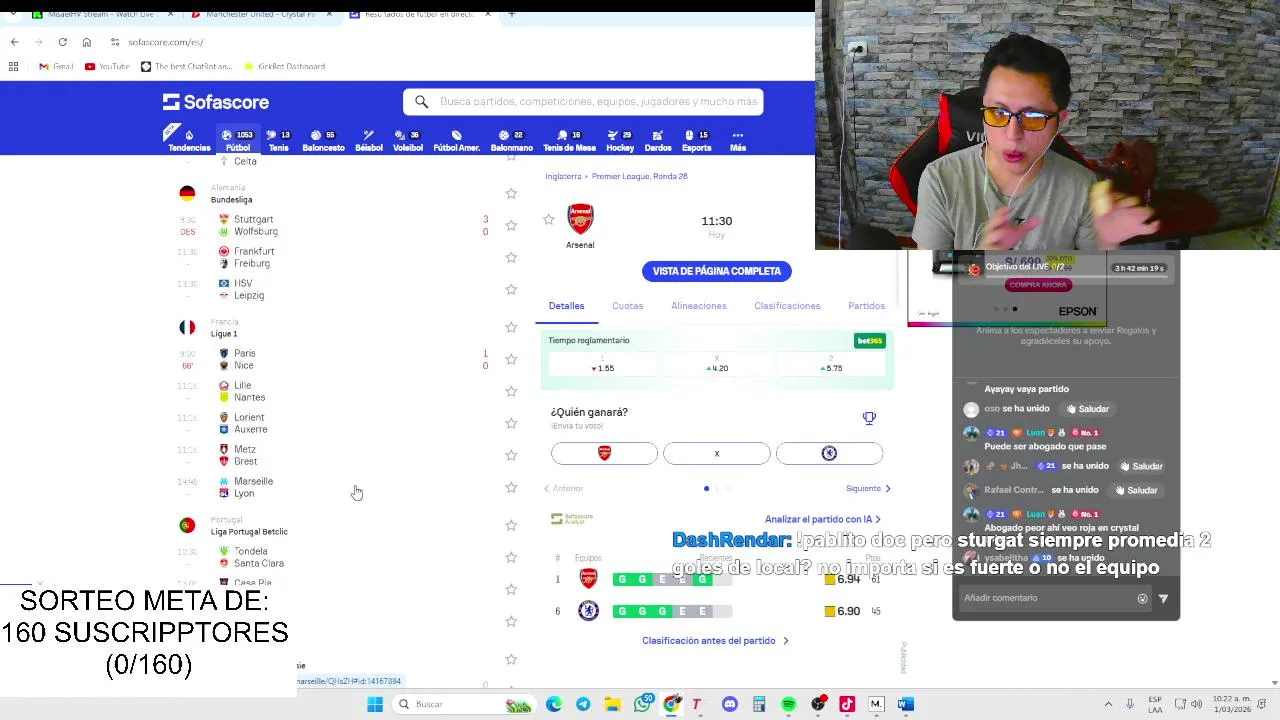Open the Béisbol sport category

(369, 141)
